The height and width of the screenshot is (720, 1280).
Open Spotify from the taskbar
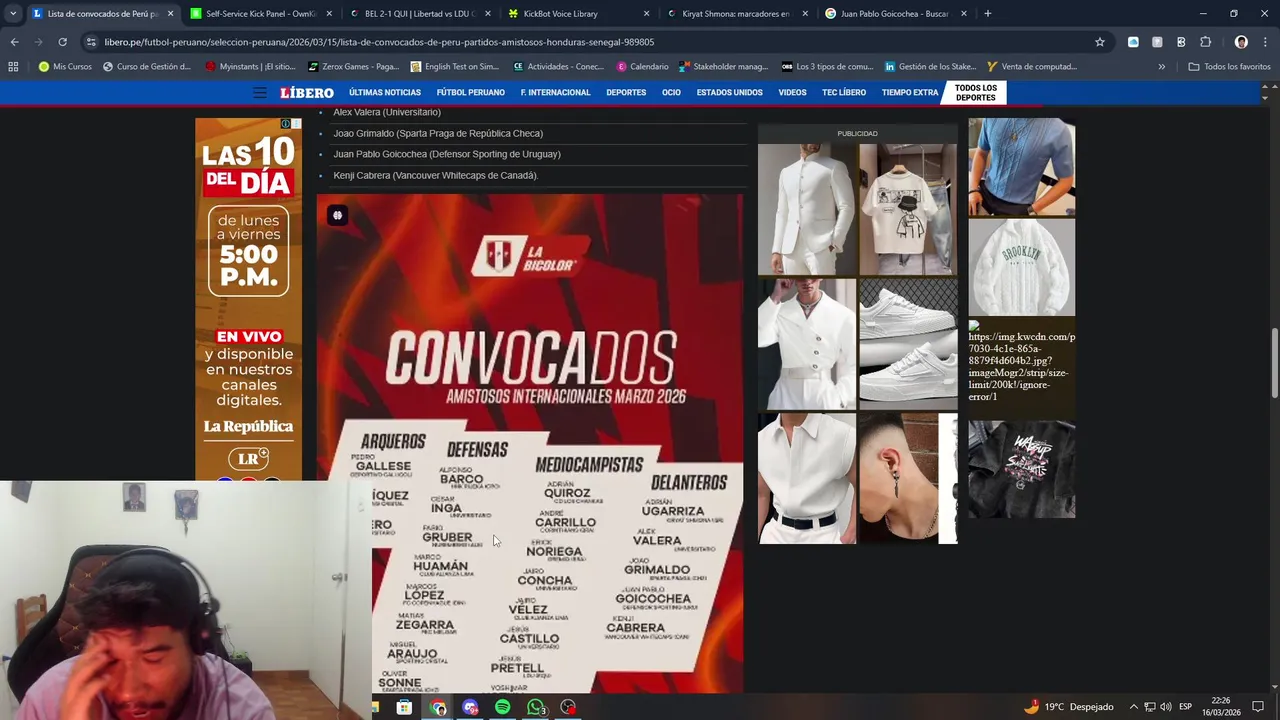(502, 707)
